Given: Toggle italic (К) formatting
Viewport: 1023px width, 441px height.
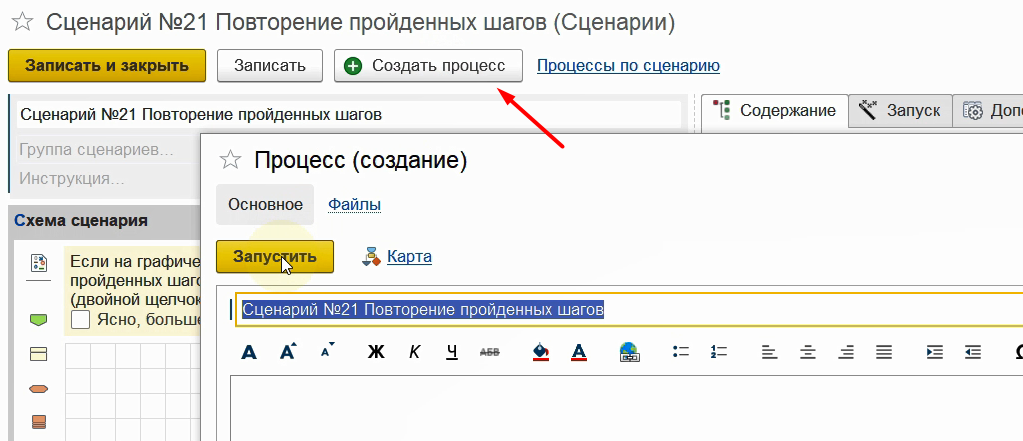Looking at the screenshot, I should (414, 352).
